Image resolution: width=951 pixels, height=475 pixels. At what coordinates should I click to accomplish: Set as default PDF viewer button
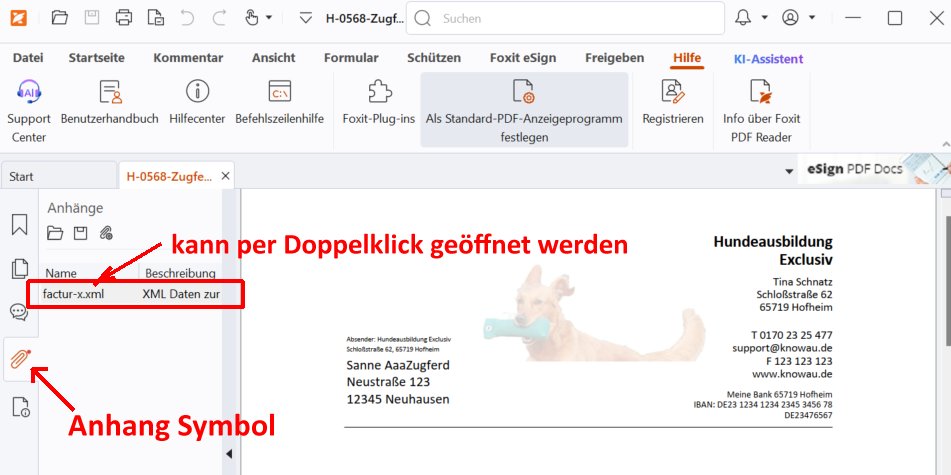pos(524,110)
